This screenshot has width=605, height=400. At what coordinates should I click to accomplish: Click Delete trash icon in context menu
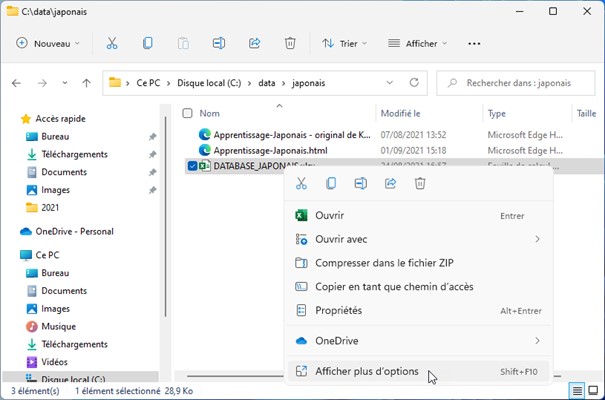(420, 183)
